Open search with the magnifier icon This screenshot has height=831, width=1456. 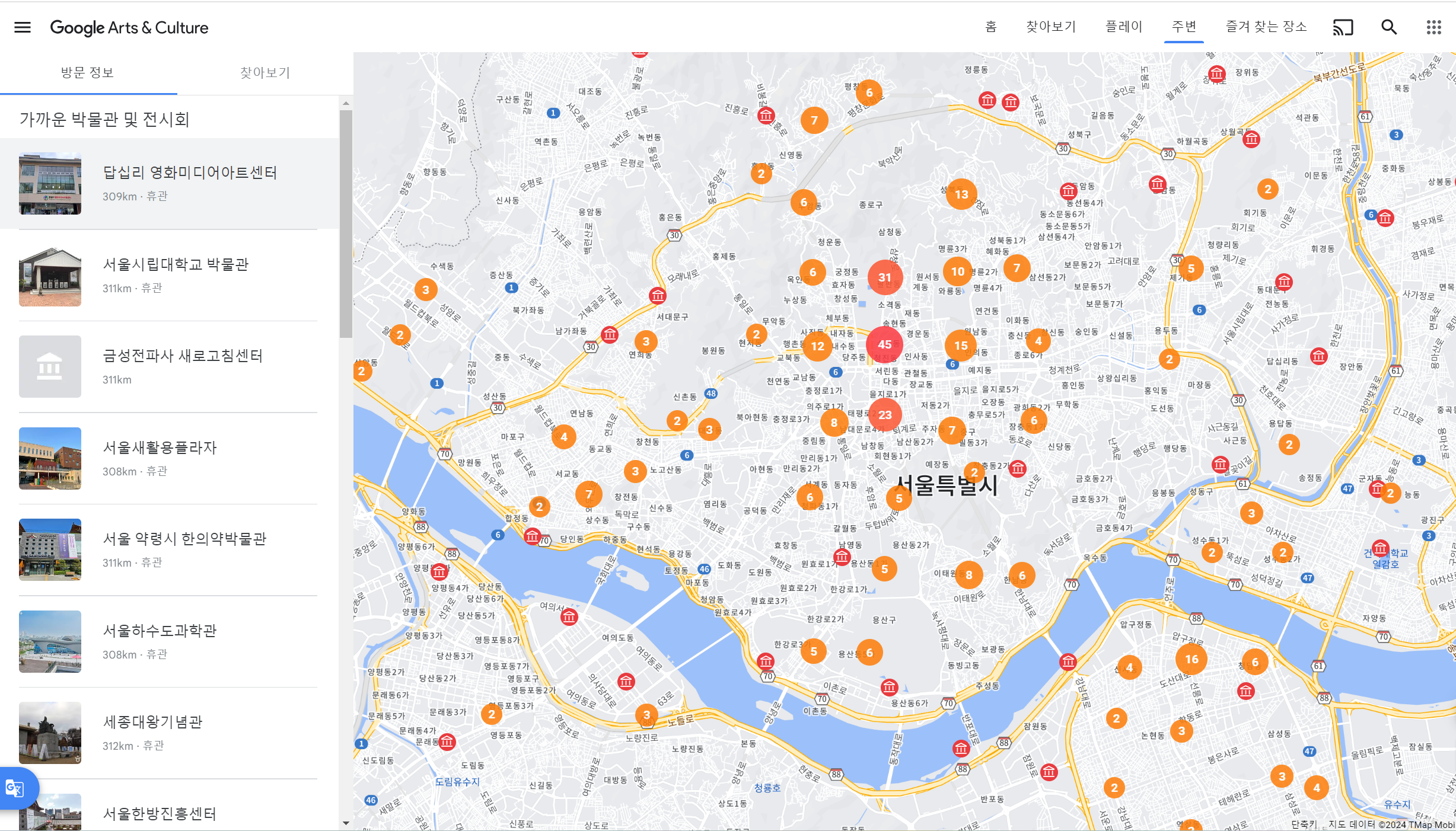coord(1389,27)
